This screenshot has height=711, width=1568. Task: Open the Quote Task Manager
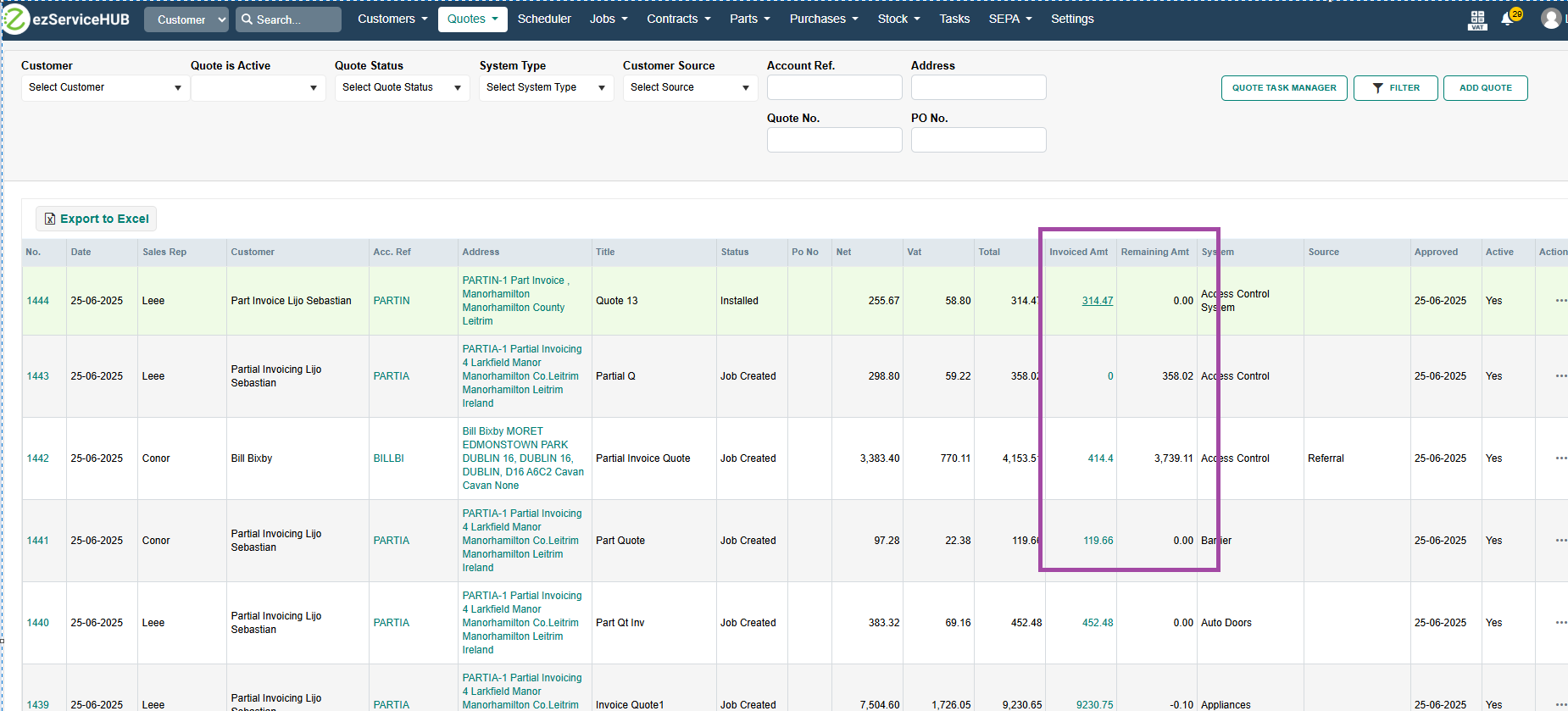(x=1283, y=88)
